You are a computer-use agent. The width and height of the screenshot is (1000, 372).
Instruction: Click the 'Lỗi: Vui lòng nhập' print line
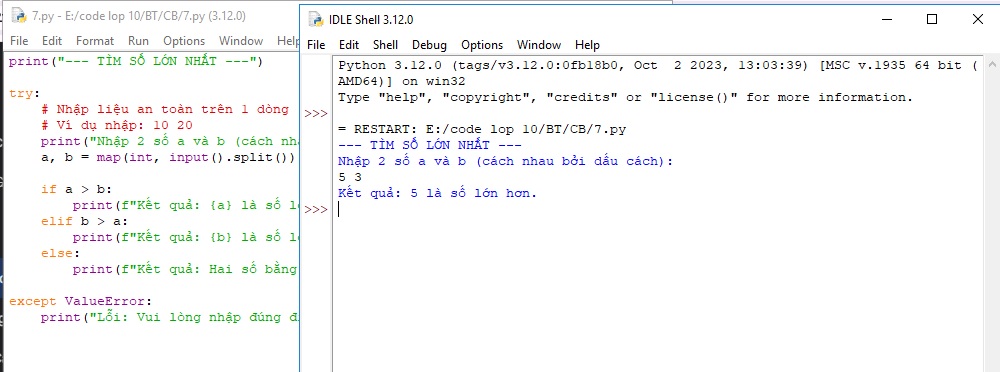(x=170, y=316)
